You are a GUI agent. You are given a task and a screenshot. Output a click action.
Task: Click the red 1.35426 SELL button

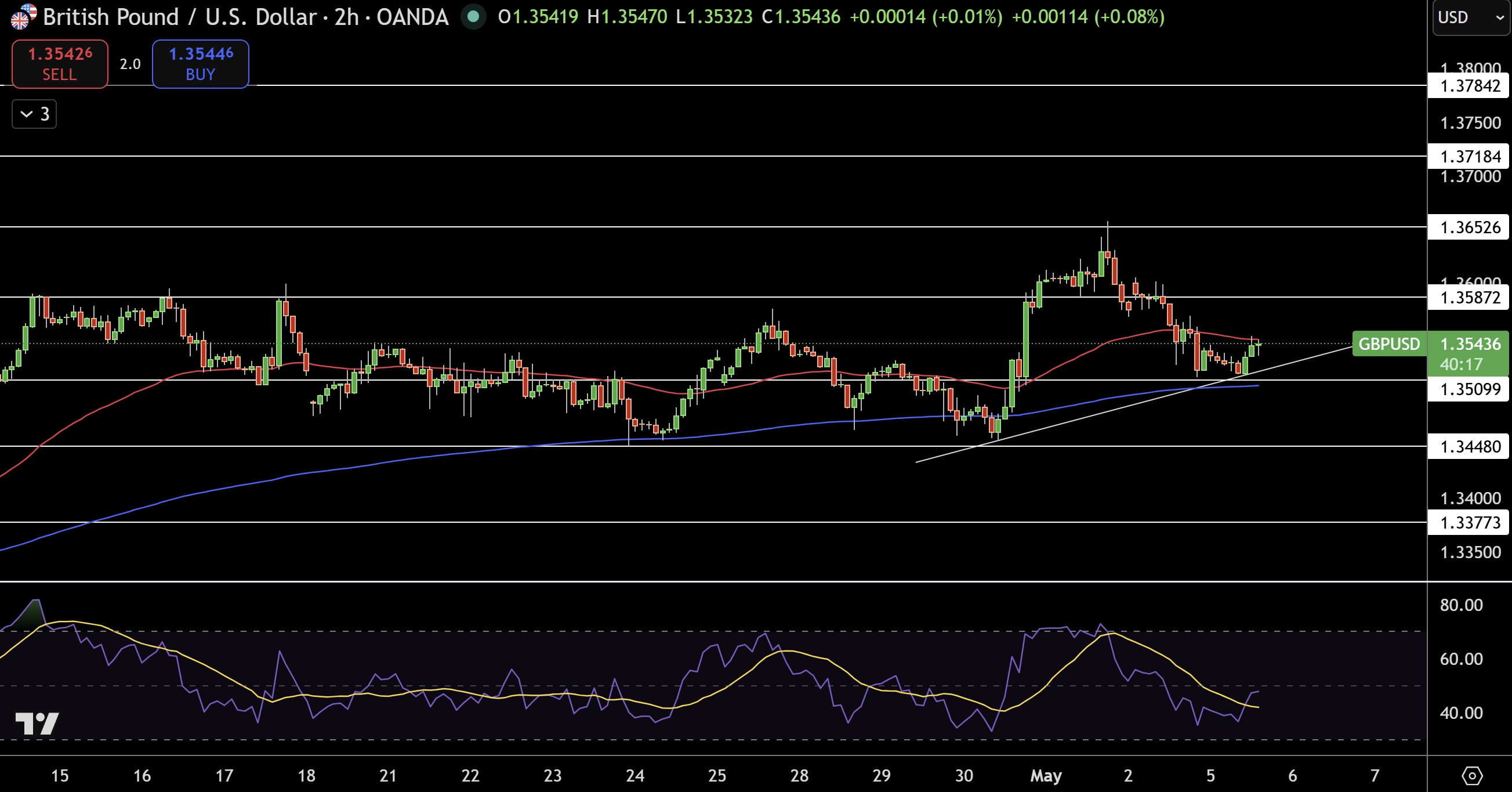point(60,64)
